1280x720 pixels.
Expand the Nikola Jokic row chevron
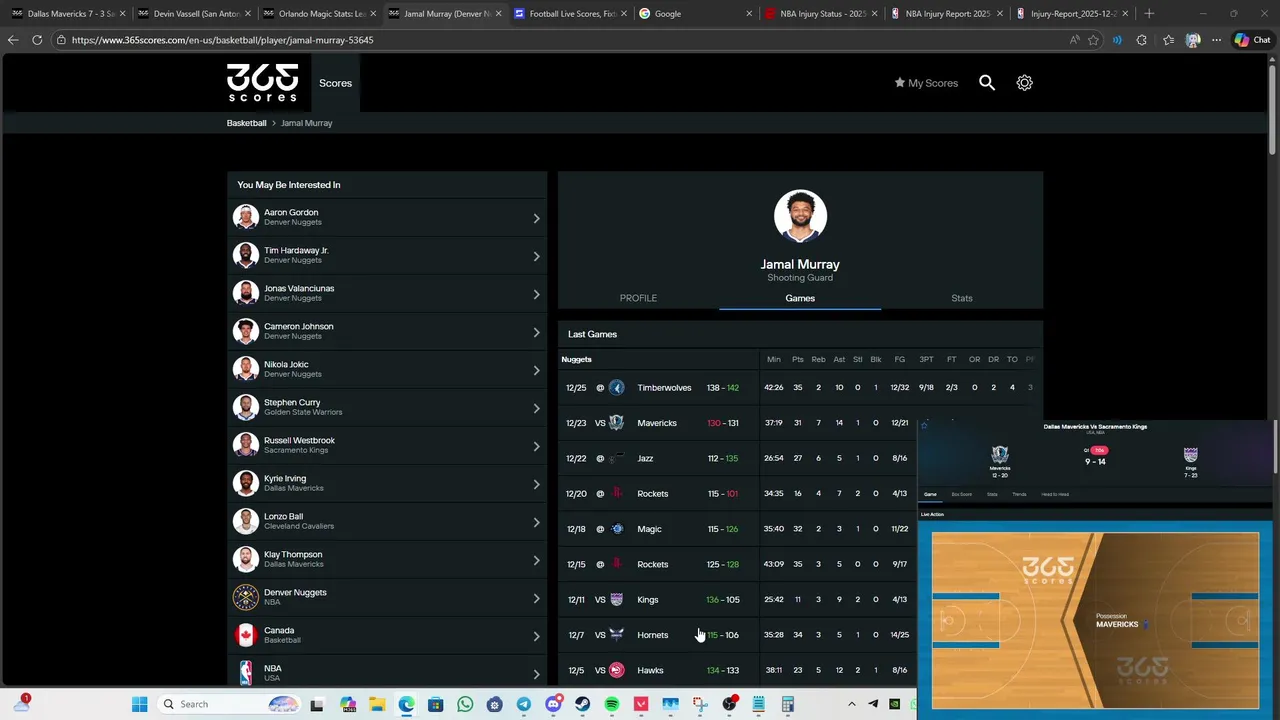pos(536,370)
